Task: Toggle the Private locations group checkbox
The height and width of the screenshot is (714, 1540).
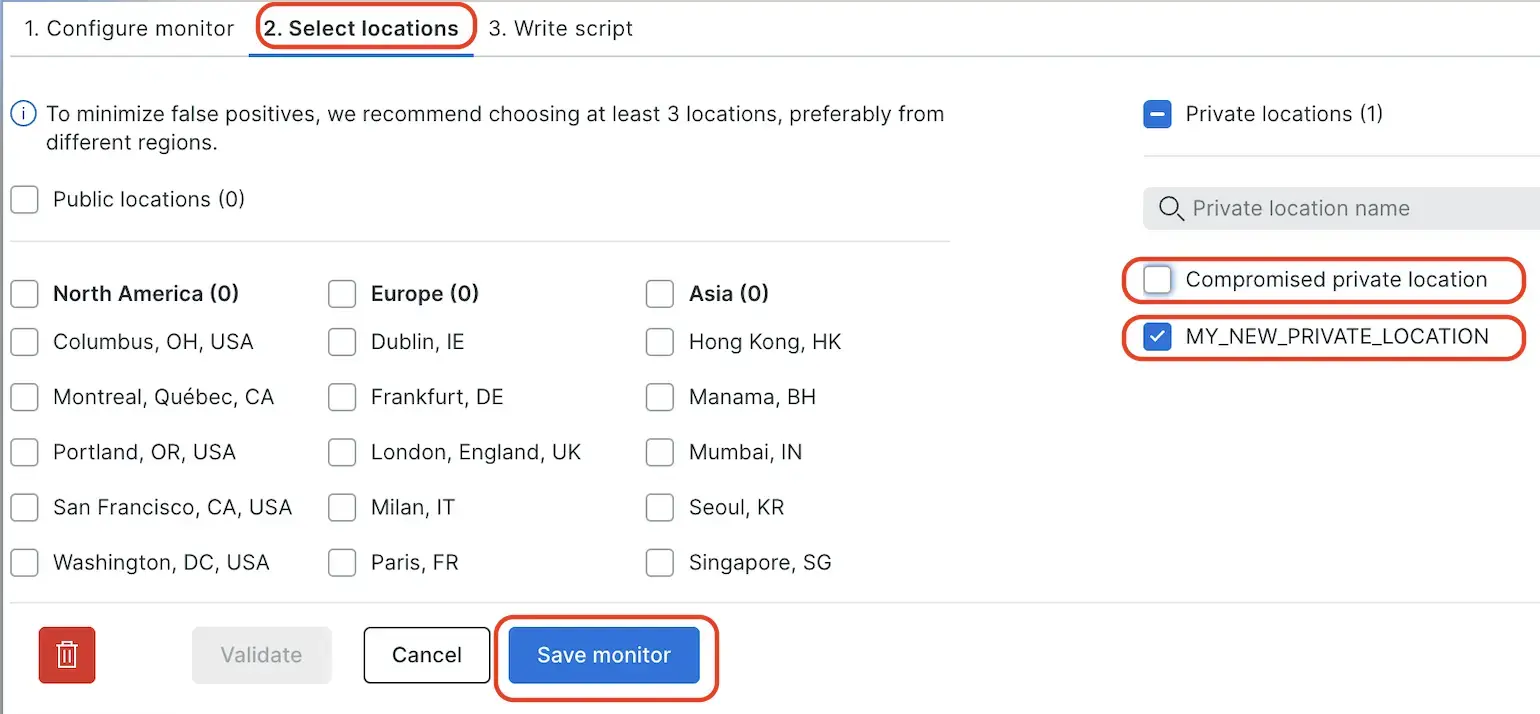Action: coord(1157,114)
